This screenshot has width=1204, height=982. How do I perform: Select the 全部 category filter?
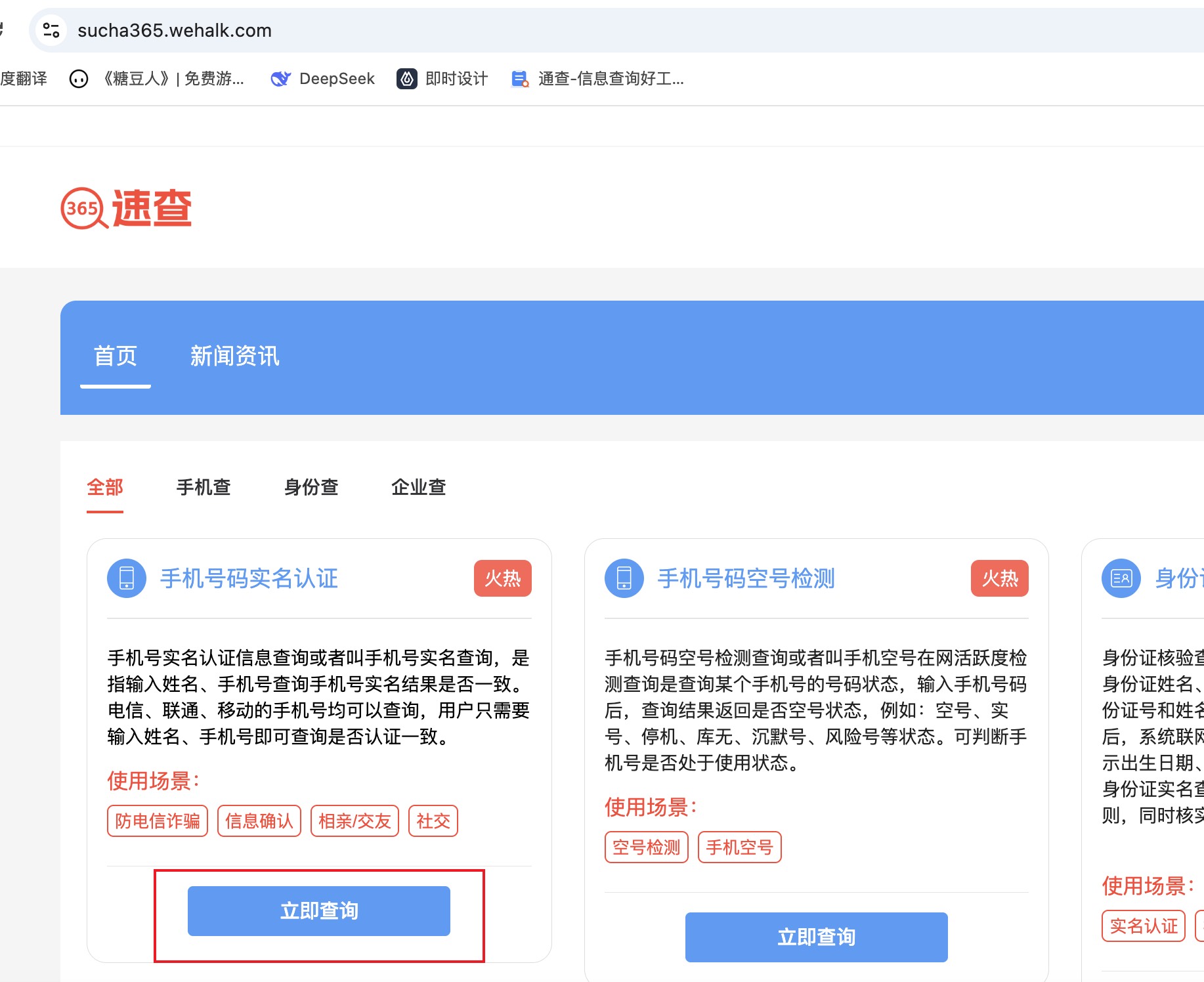105,487
